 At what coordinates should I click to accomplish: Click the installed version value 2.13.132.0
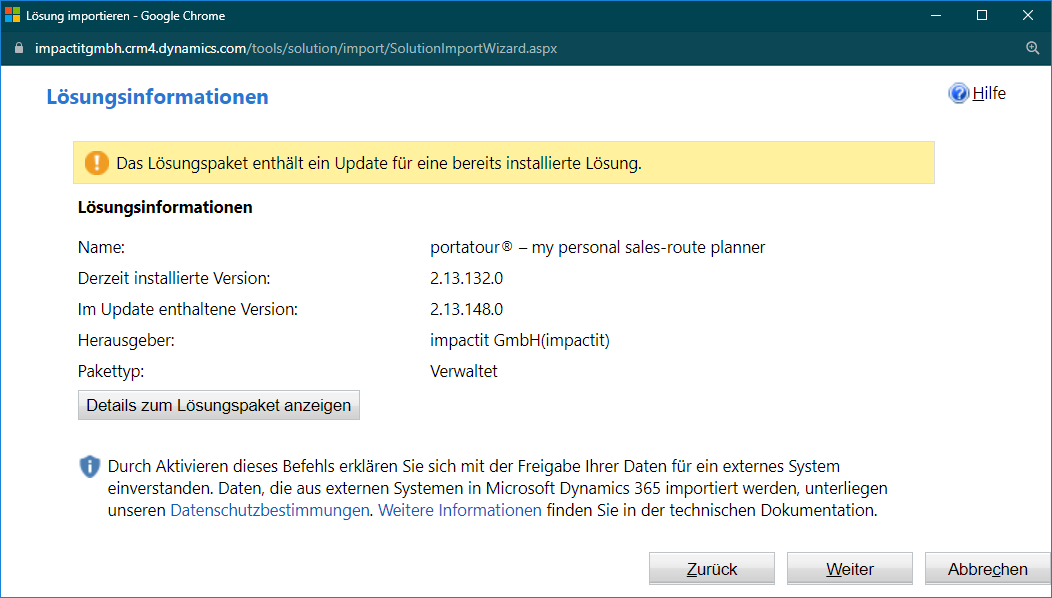pyautogui.click(x=466, y=279)
